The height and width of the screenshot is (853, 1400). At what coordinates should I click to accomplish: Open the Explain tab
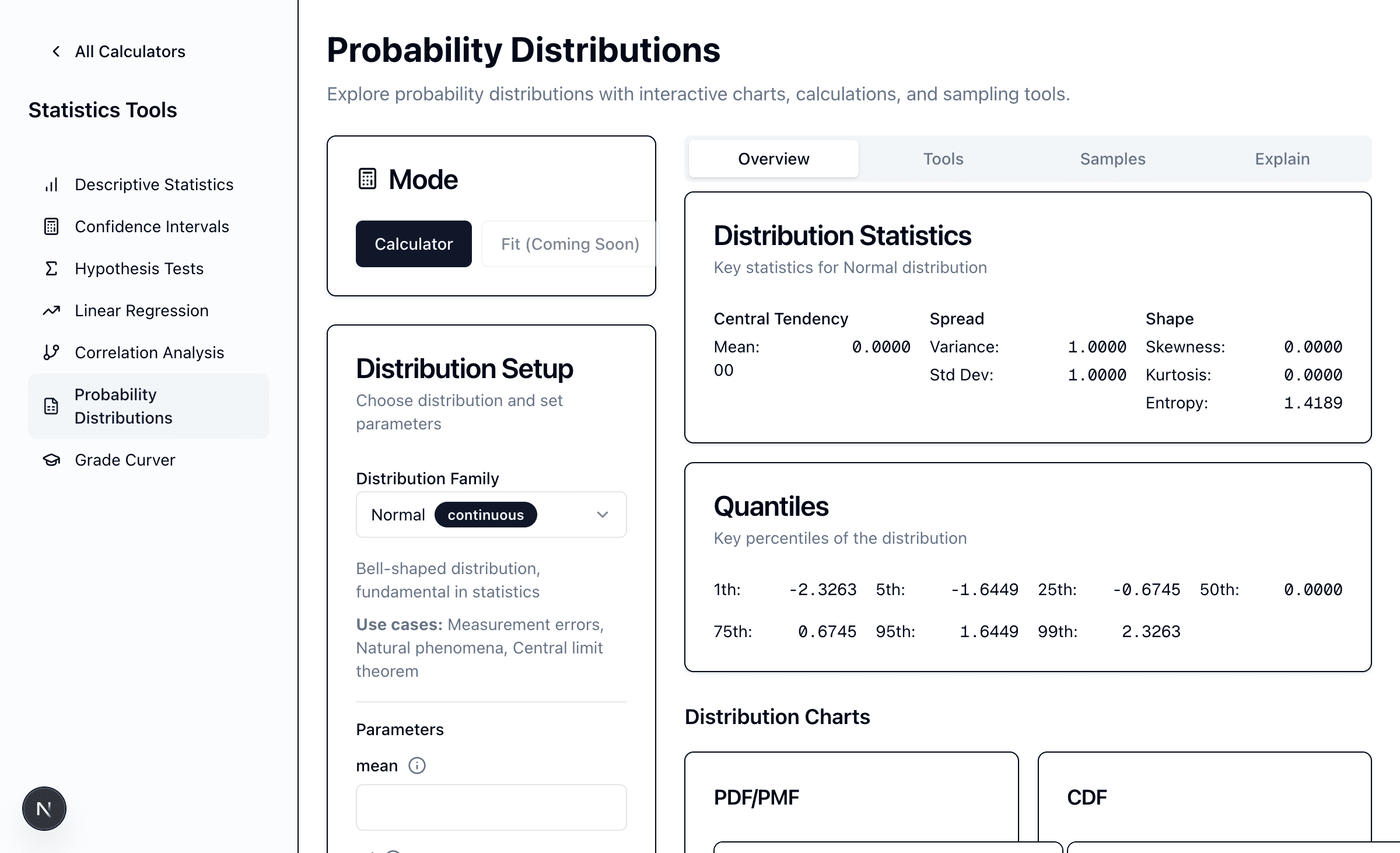coord(1282,159)
